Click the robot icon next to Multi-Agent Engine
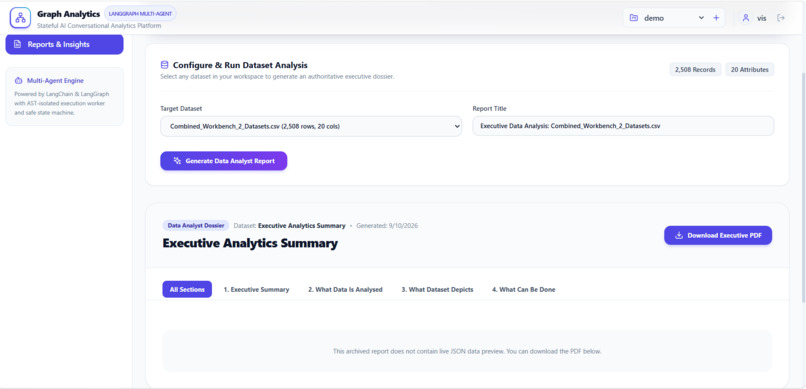This screenshot has width=806, height=389. click(x=19, y=81)
